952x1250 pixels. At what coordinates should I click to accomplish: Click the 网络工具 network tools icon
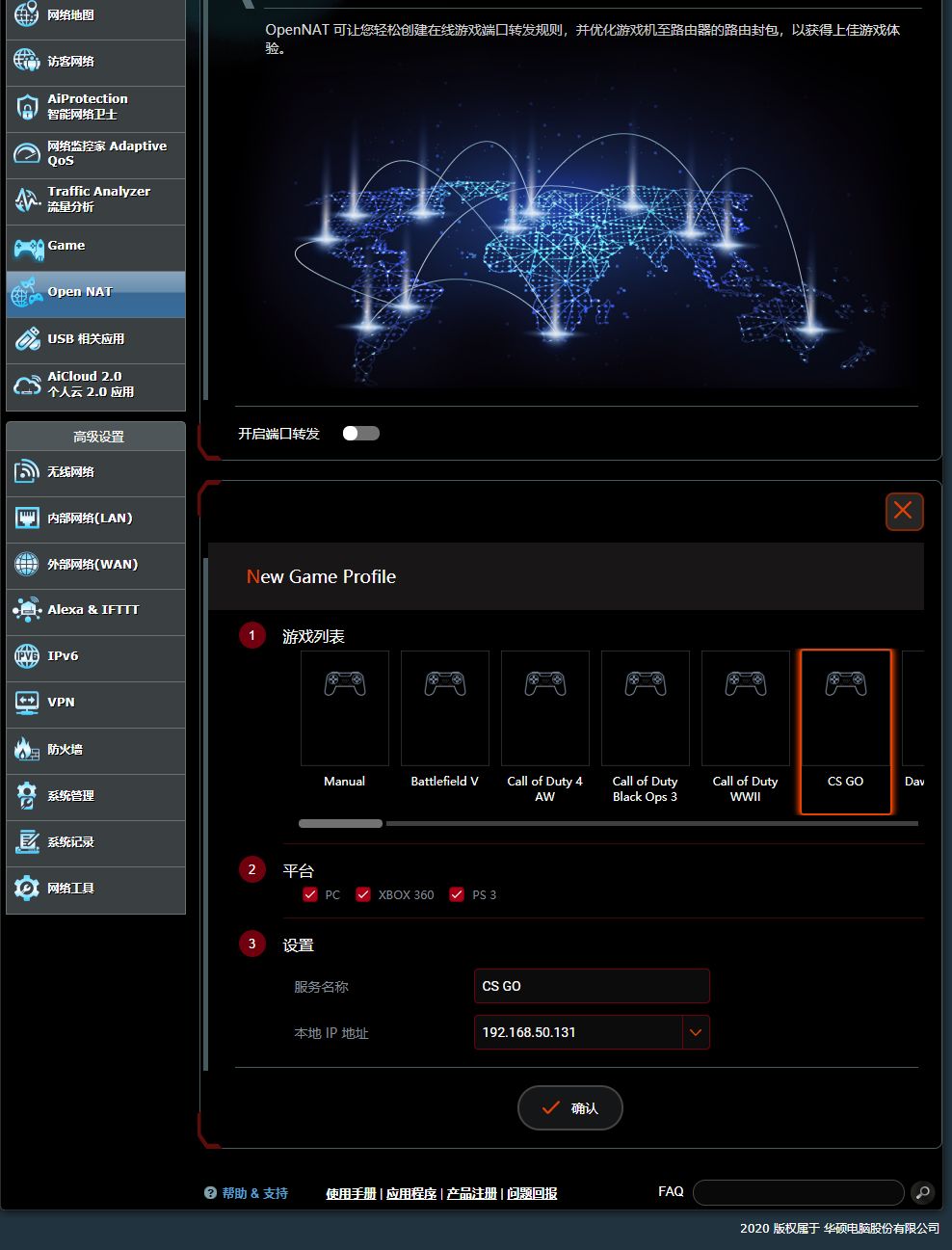27,888
